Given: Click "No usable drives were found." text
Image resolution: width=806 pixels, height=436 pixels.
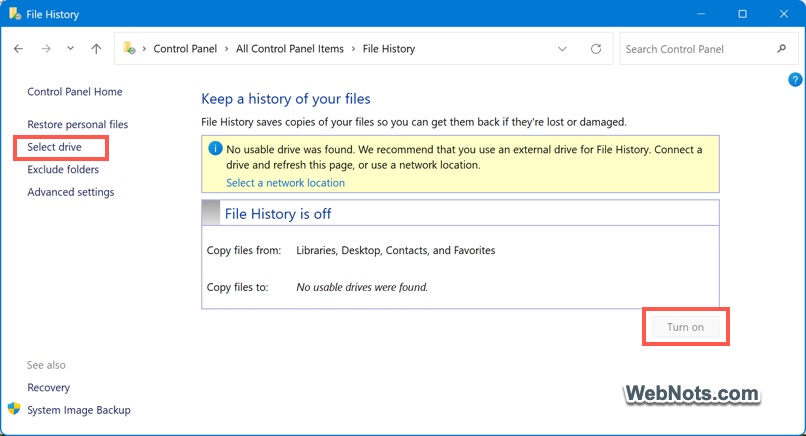Looking at the screenshot, I should click(362, 287).
